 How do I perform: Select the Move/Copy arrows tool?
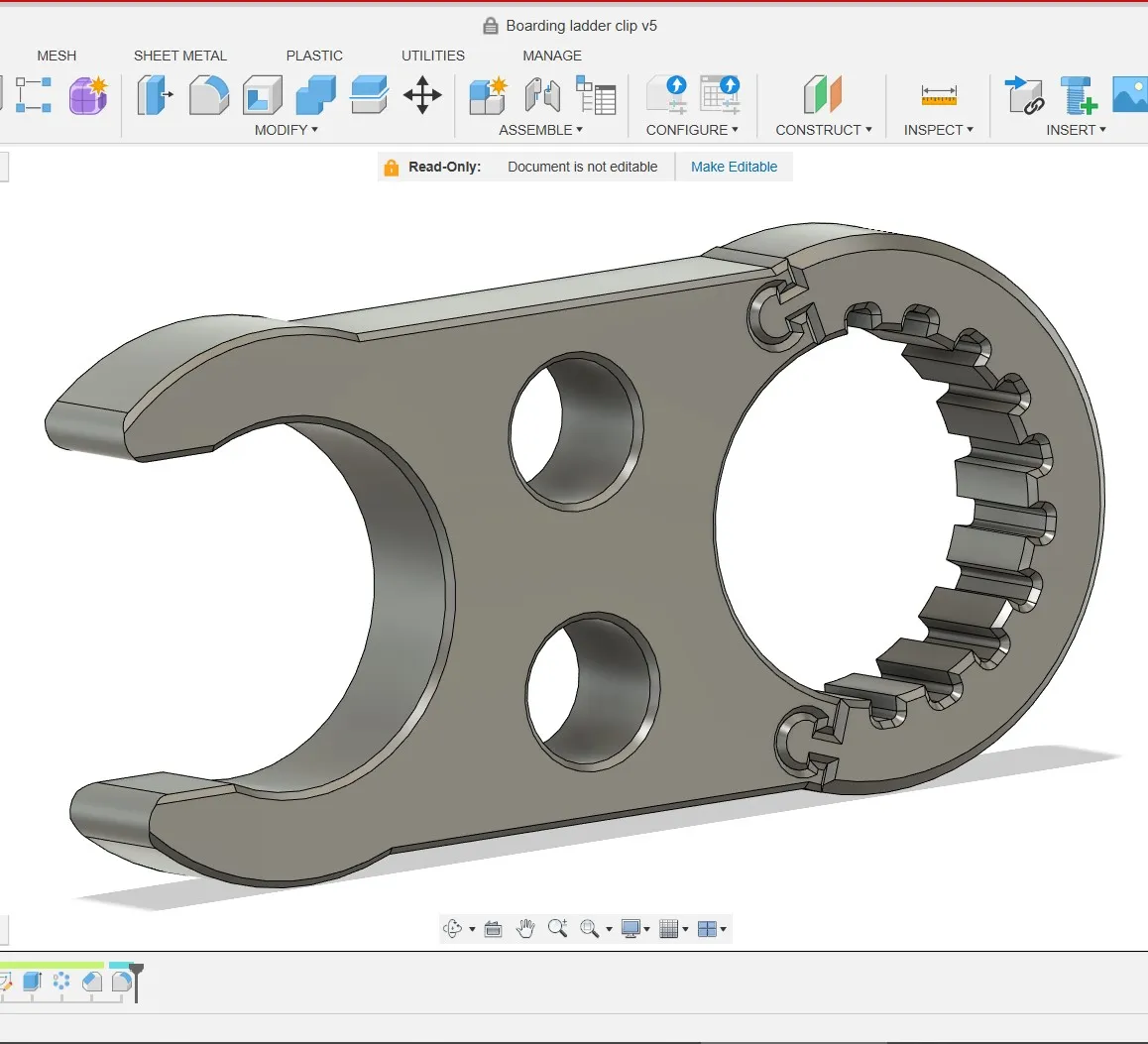[x=422, y=95]
